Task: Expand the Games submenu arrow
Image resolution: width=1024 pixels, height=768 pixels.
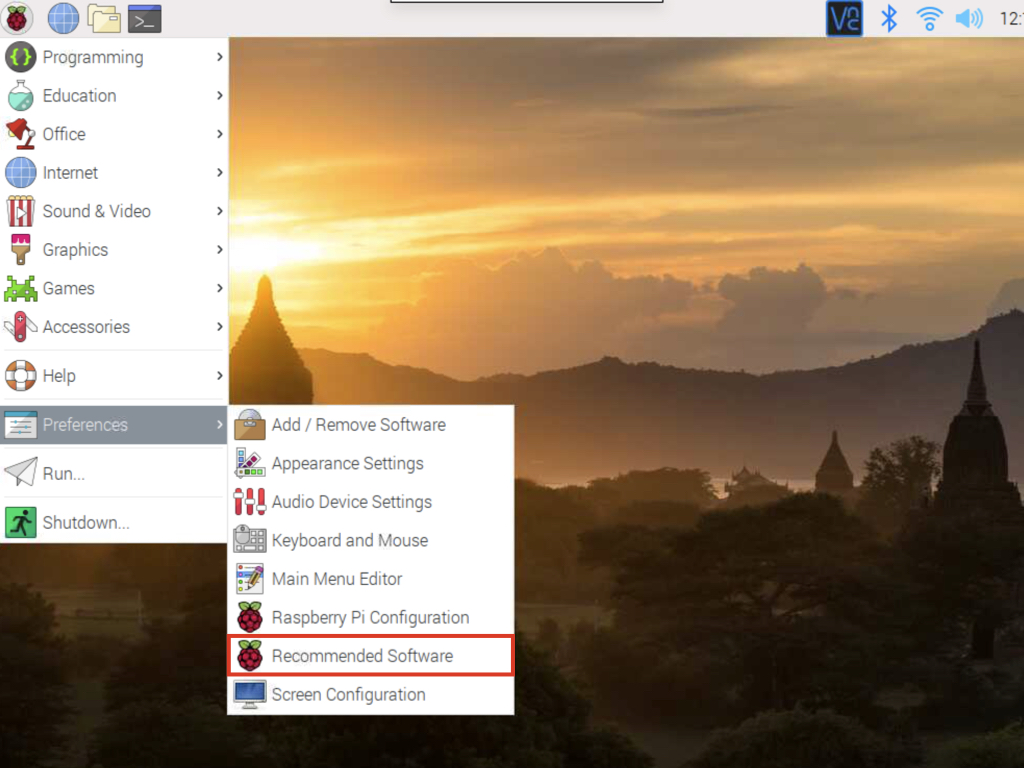Action: pos(219,288)
